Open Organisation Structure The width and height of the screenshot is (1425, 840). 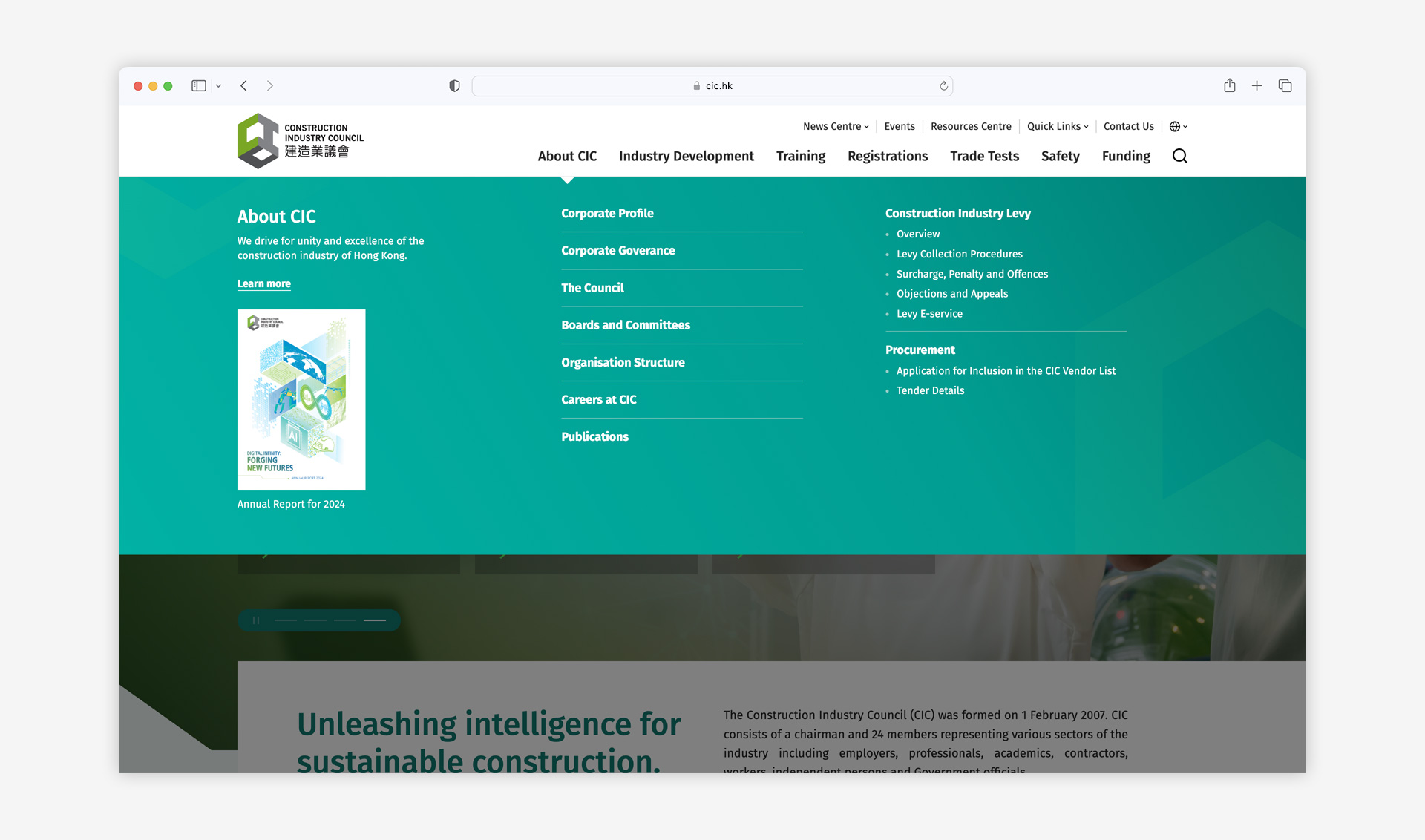click(623, 362)
